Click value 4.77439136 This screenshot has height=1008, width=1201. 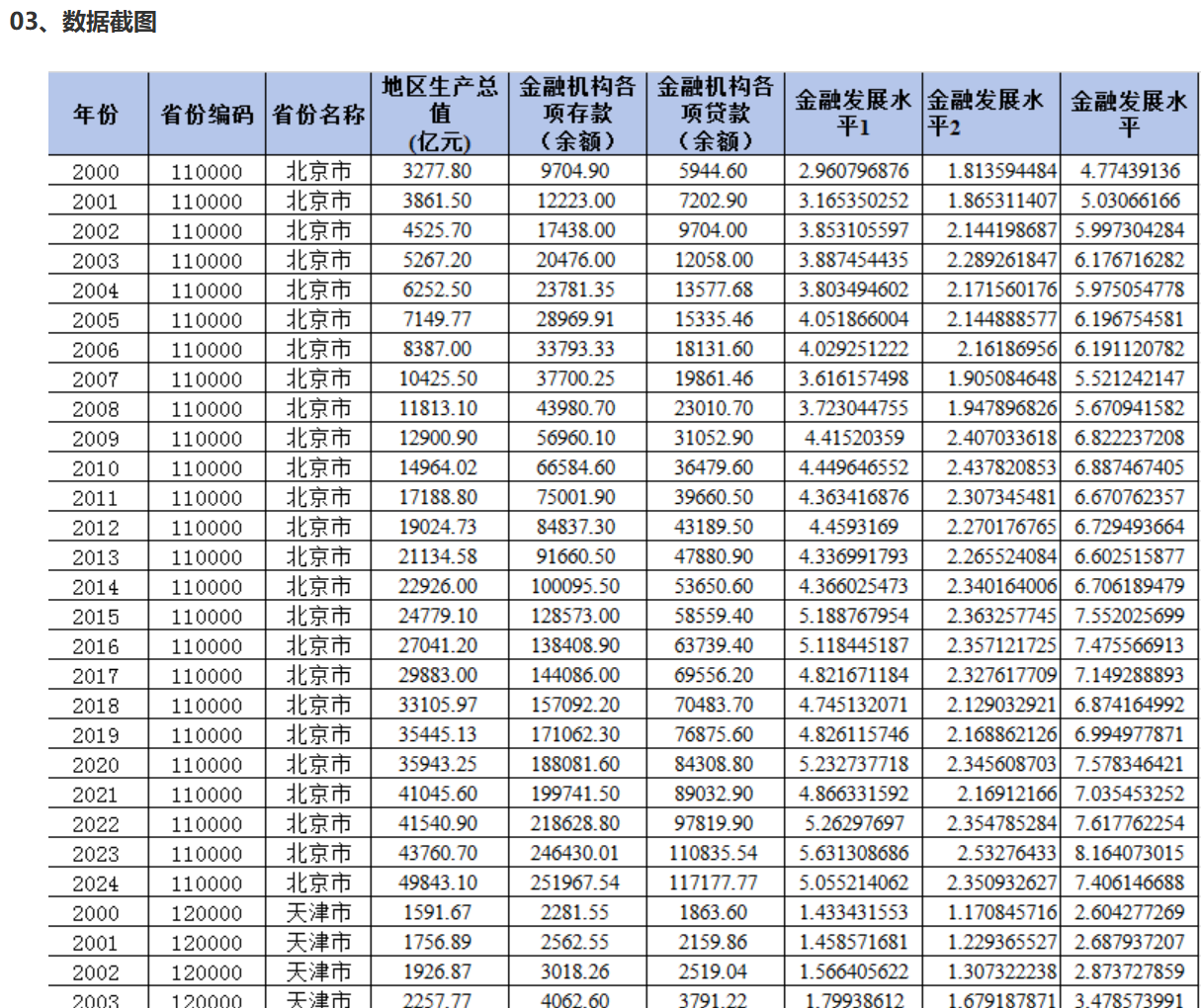(x=1130, y=171)
